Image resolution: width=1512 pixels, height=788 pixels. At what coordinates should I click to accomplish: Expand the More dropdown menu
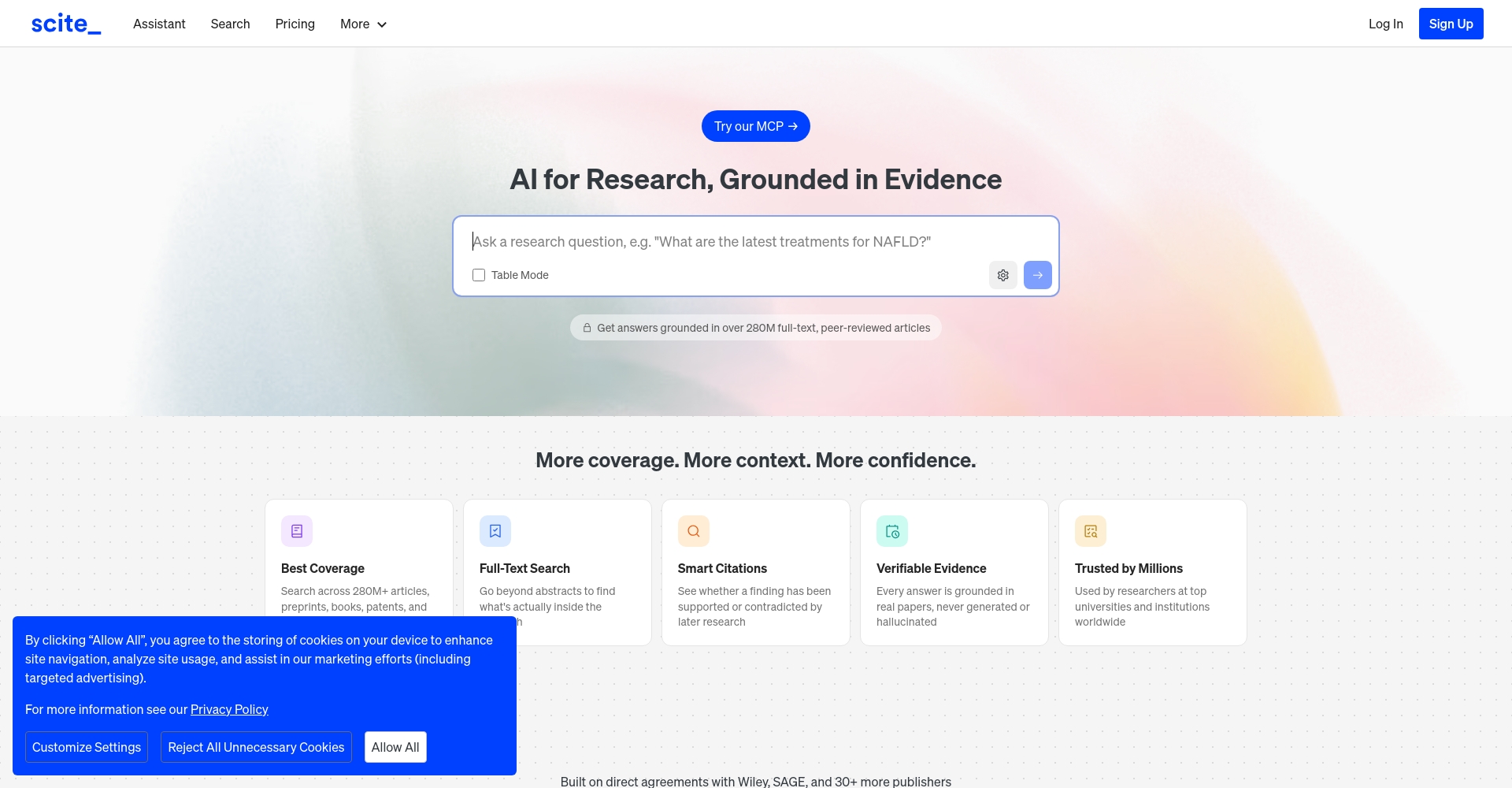pyautogui.click(x=363, y=24)
